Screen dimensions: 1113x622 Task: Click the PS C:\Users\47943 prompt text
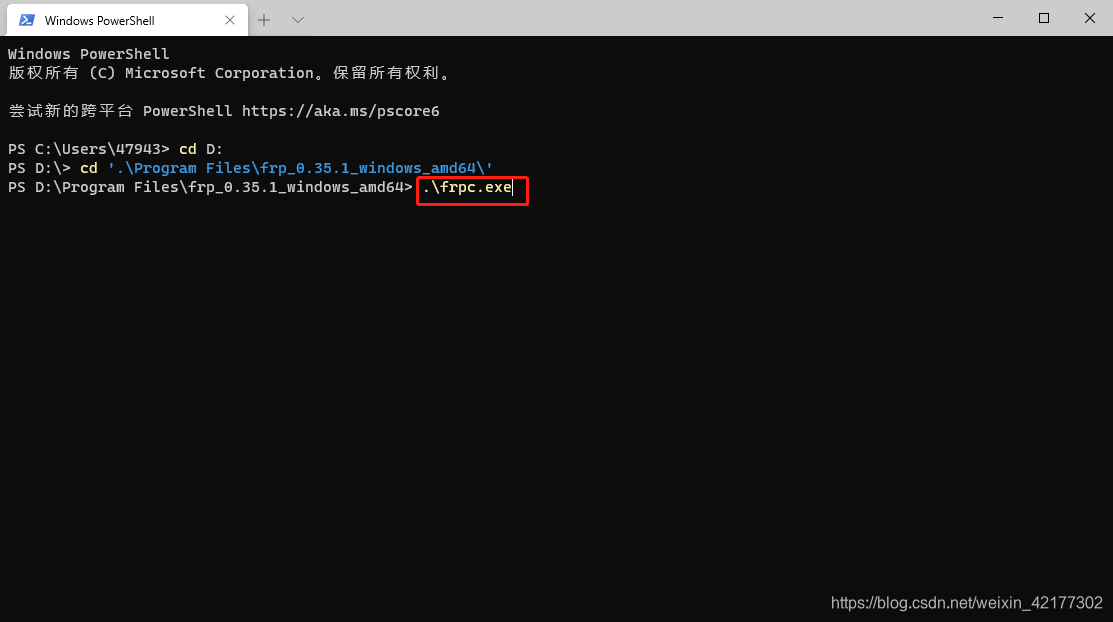(x=85, y=148)
